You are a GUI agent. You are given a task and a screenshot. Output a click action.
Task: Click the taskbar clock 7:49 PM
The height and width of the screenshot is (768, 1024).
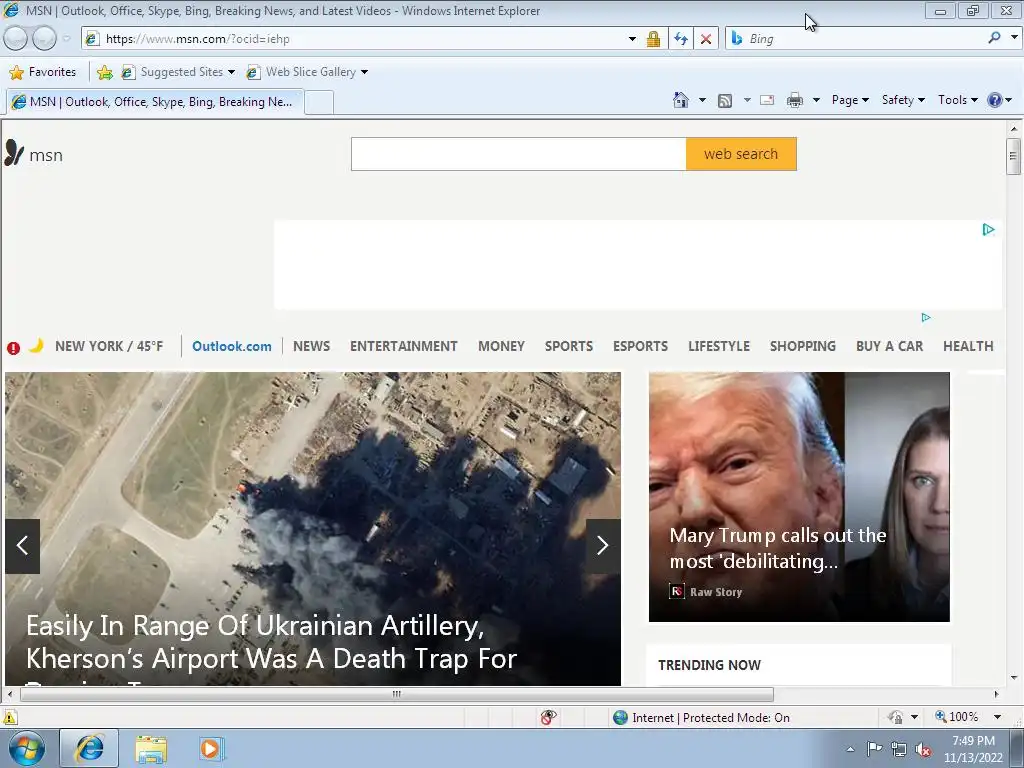tap(973, 741)
